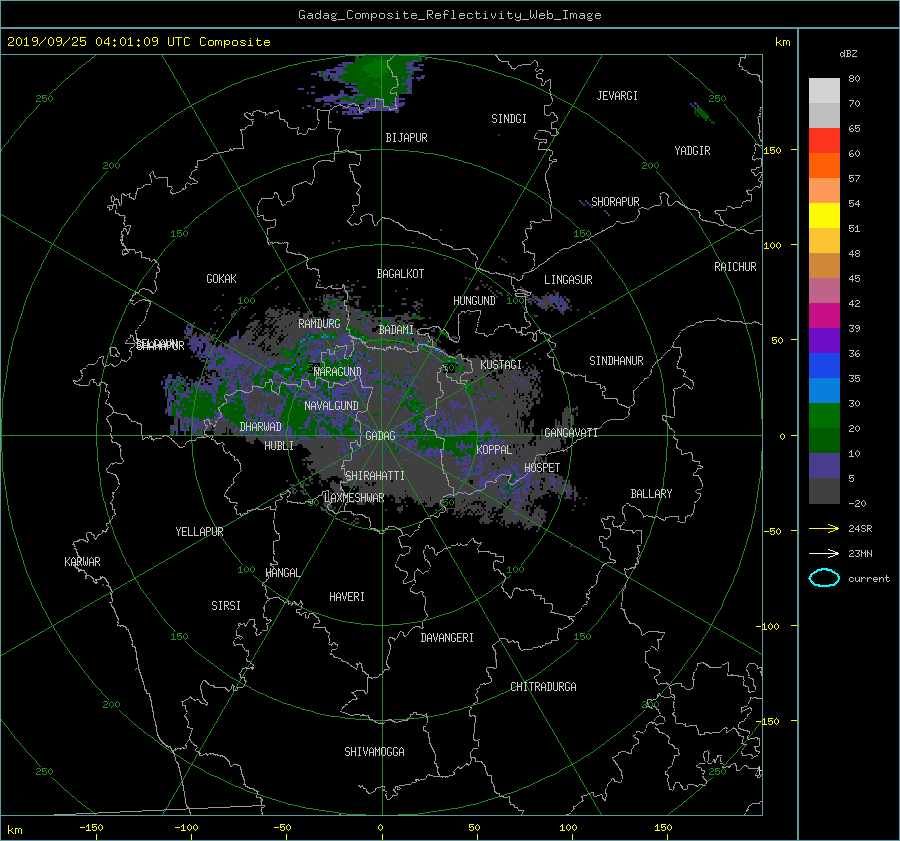Viewport: 900px width, 841px height.
Task: Click the YADGIR city label
Action: (x=692, y=151)
